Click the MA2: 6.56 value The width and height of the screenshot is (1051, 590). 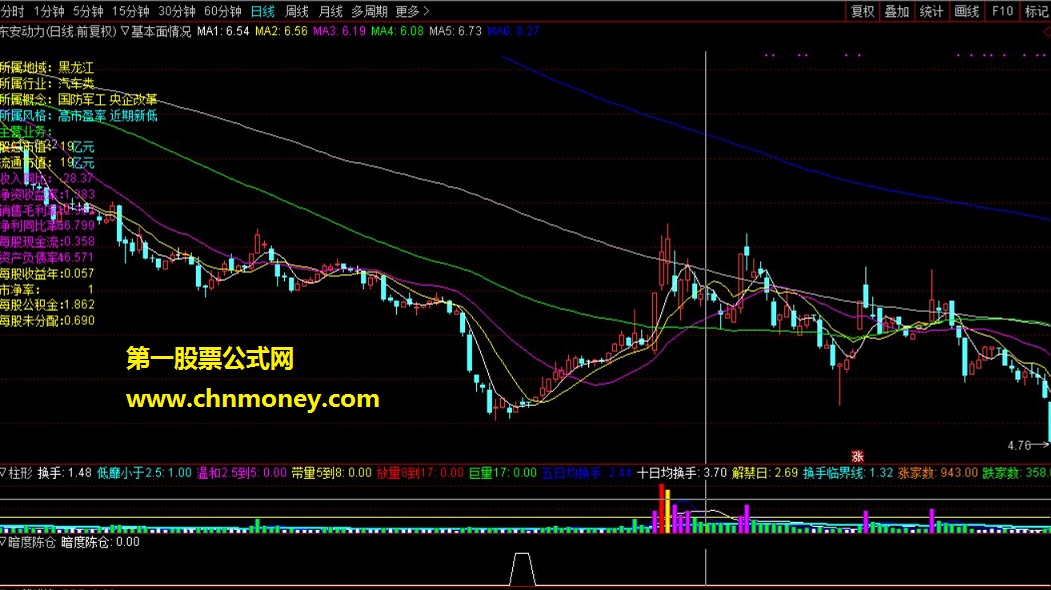(282, 31)
